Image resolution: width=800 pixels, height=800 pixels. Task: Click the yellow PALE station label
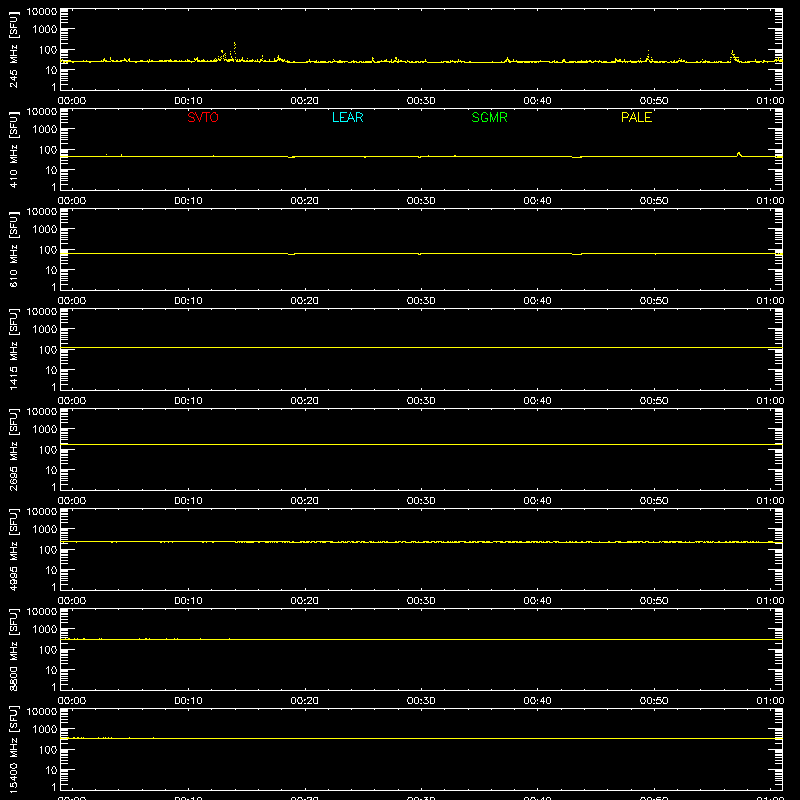[636, 117]
